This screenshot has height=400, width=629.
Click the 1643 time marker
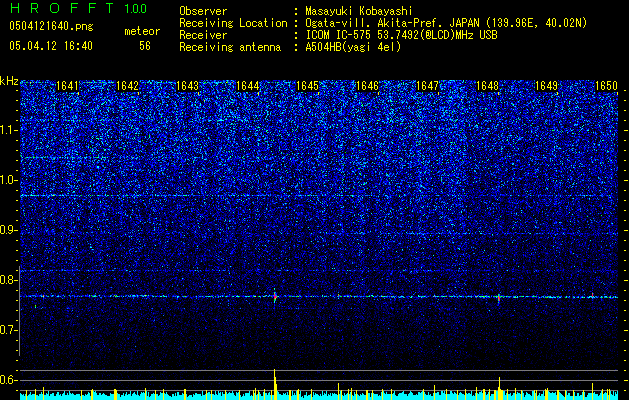coord(187,86)
